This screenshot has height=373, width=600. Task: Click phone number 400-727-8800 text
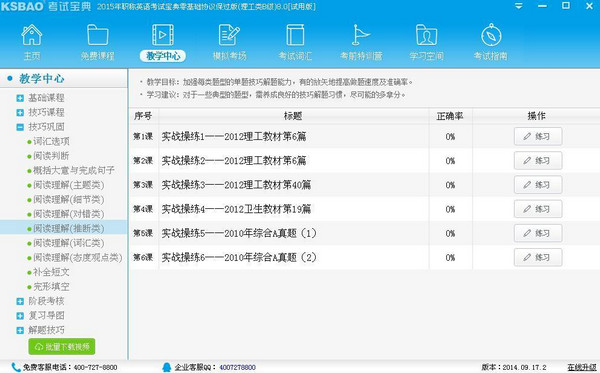click(95, 367)
